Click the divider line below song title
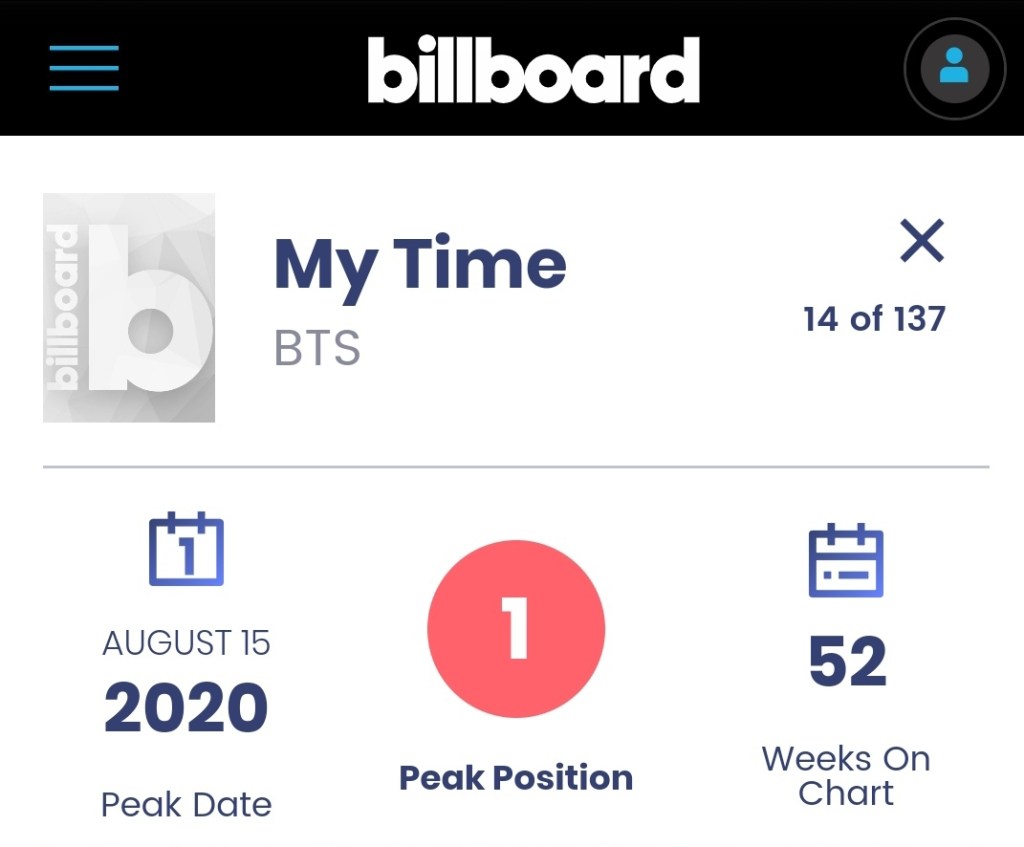Viewport: 1024px width, 847px height. (516, 467)
